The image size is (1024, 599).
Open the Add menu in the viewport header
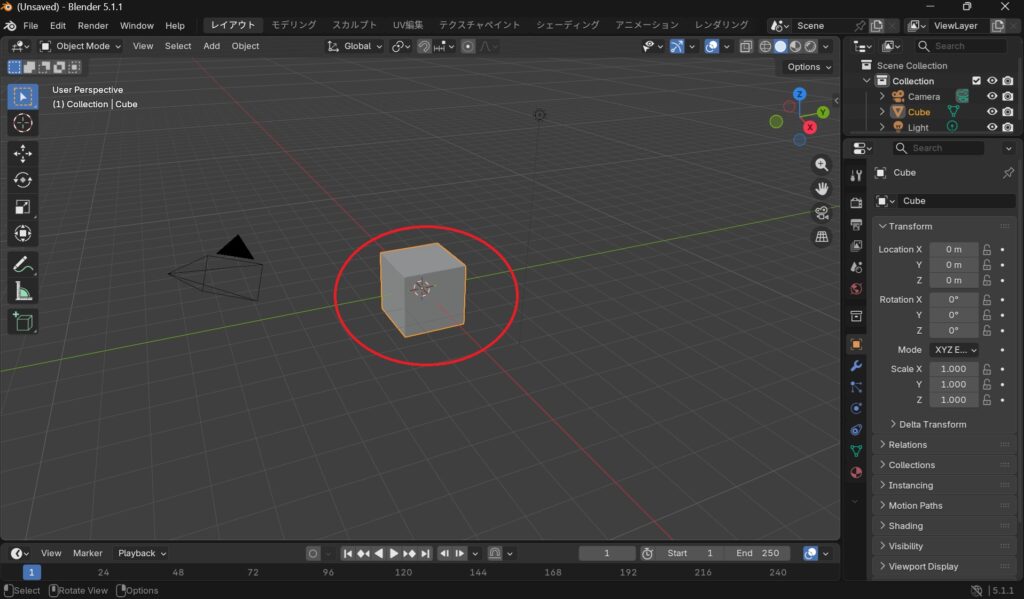211,46
